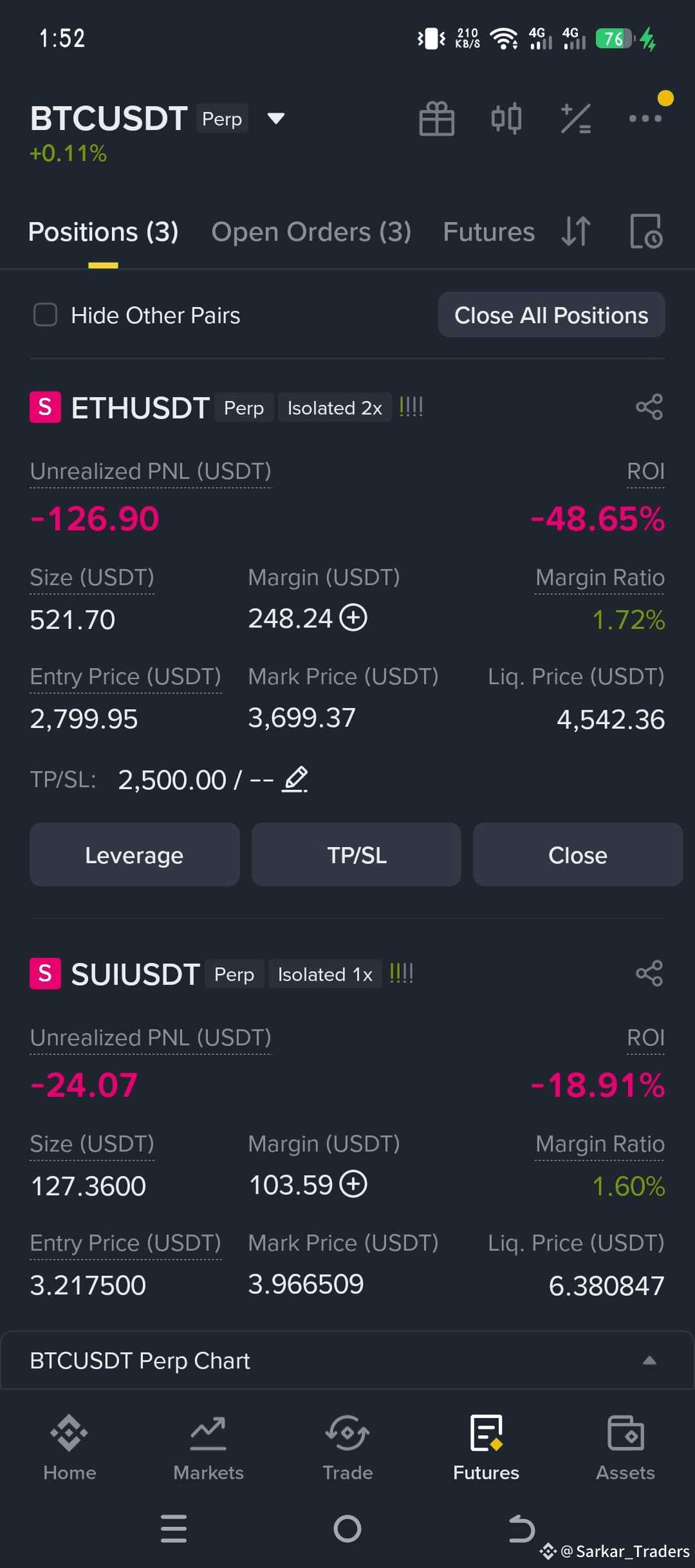Open the futures calculator icon
695x1568 pixels.
(575, 119)
